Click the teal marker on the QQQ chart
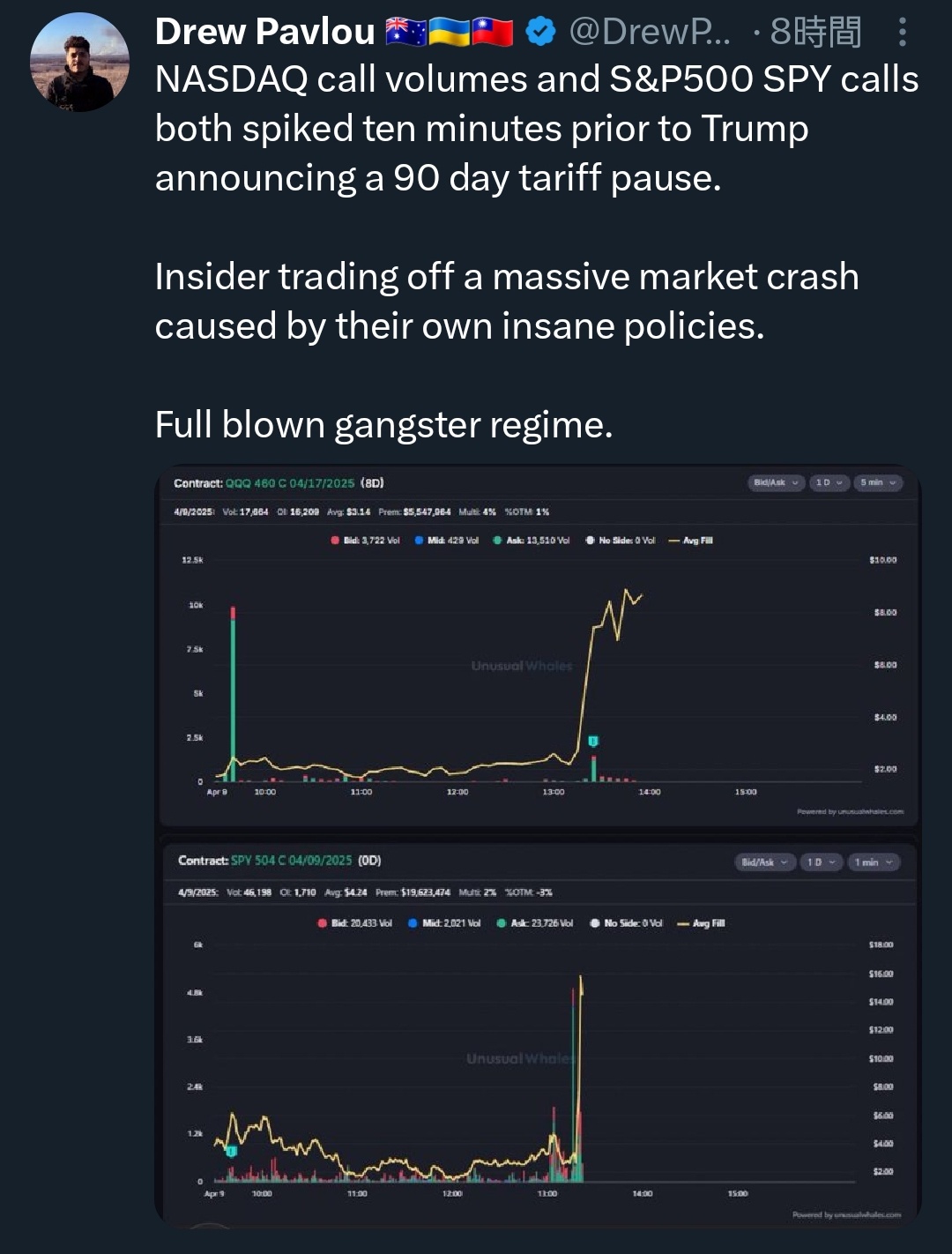Screen dimensions: 952x1254 593,741
